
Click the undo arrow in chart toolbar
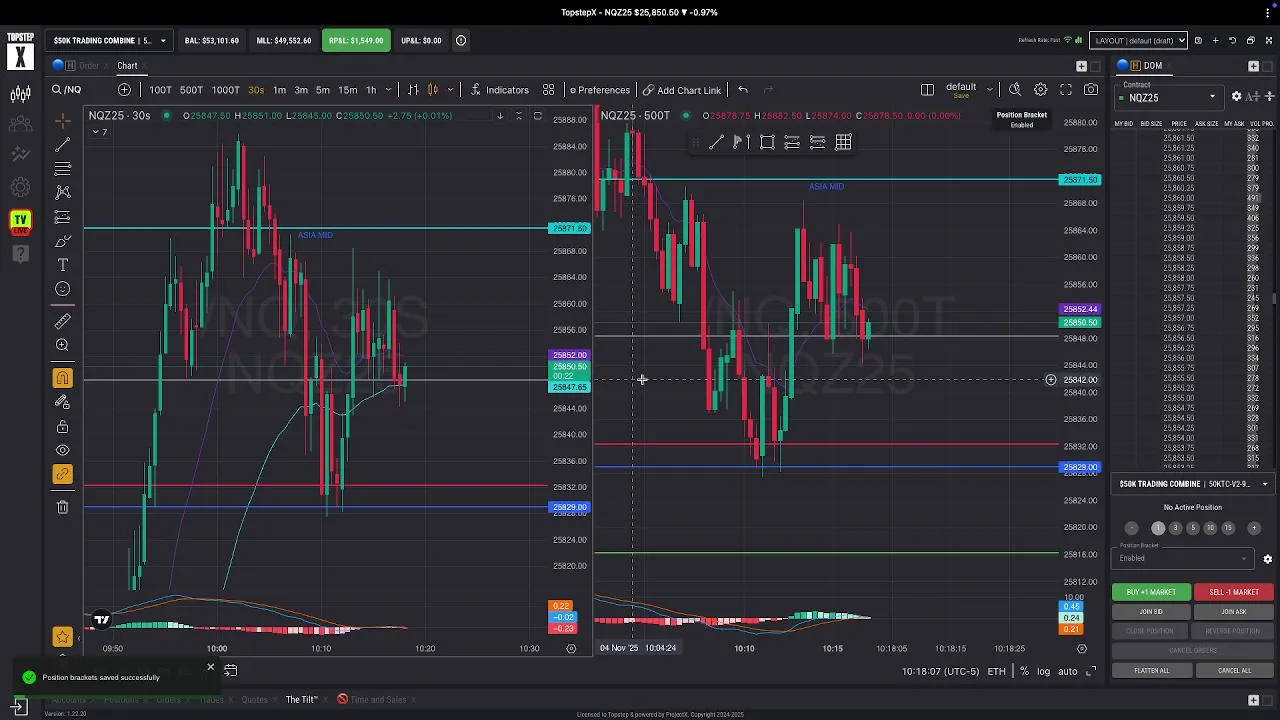[x=743, y=90]
